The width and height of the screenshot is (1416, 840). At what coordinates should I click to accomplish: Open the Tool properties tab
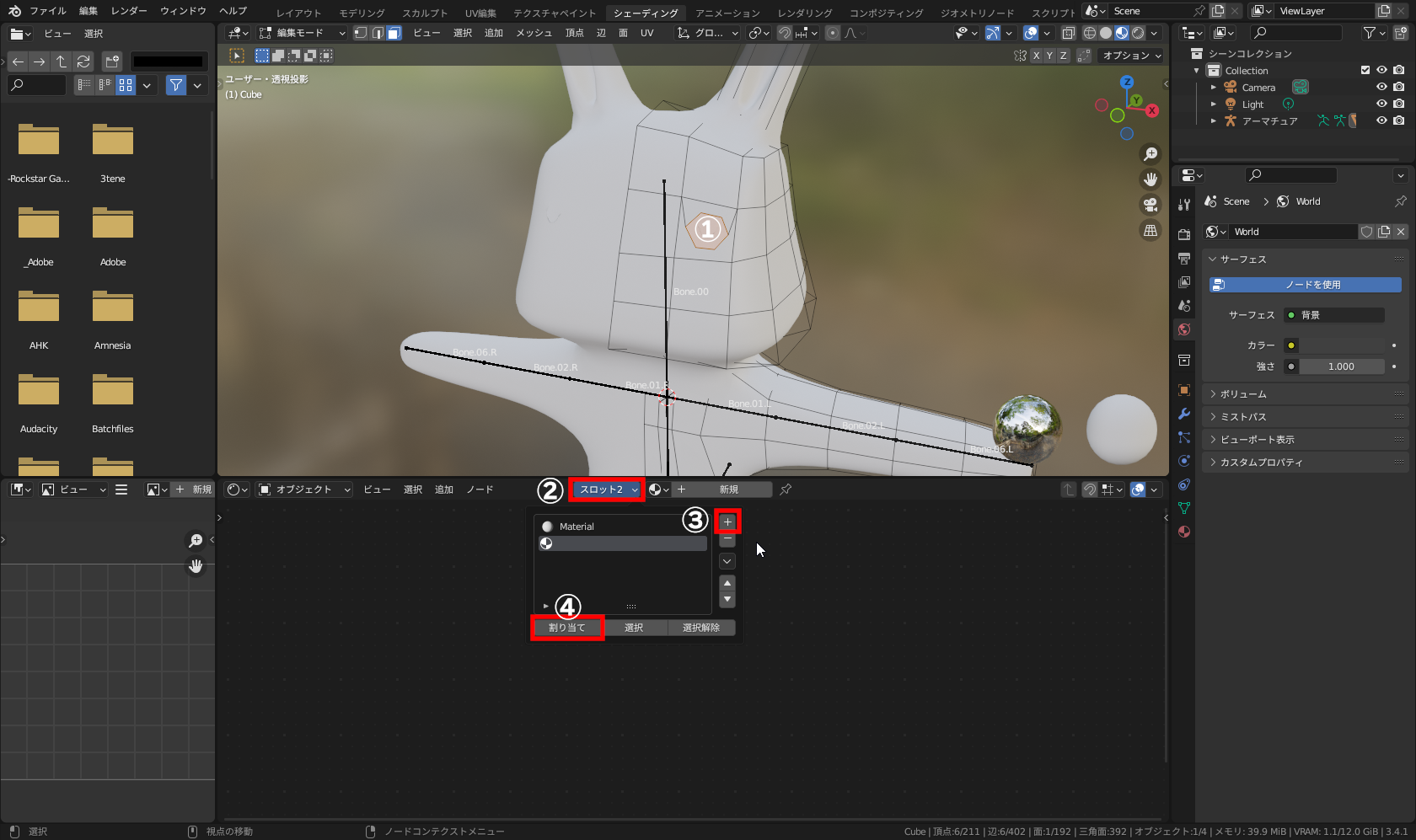(1184, 204)
